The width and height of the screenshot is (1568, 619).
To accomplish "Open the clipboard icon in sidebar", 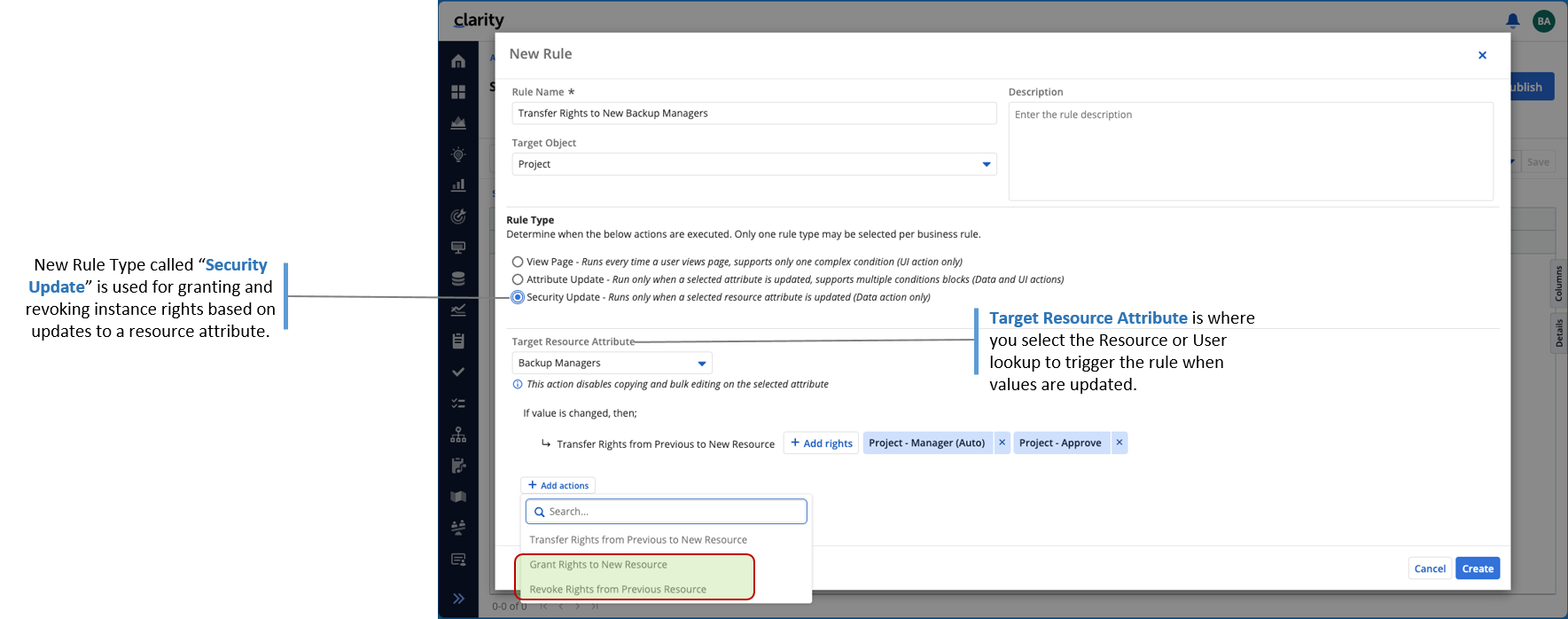I will click(x=458, y=341).
